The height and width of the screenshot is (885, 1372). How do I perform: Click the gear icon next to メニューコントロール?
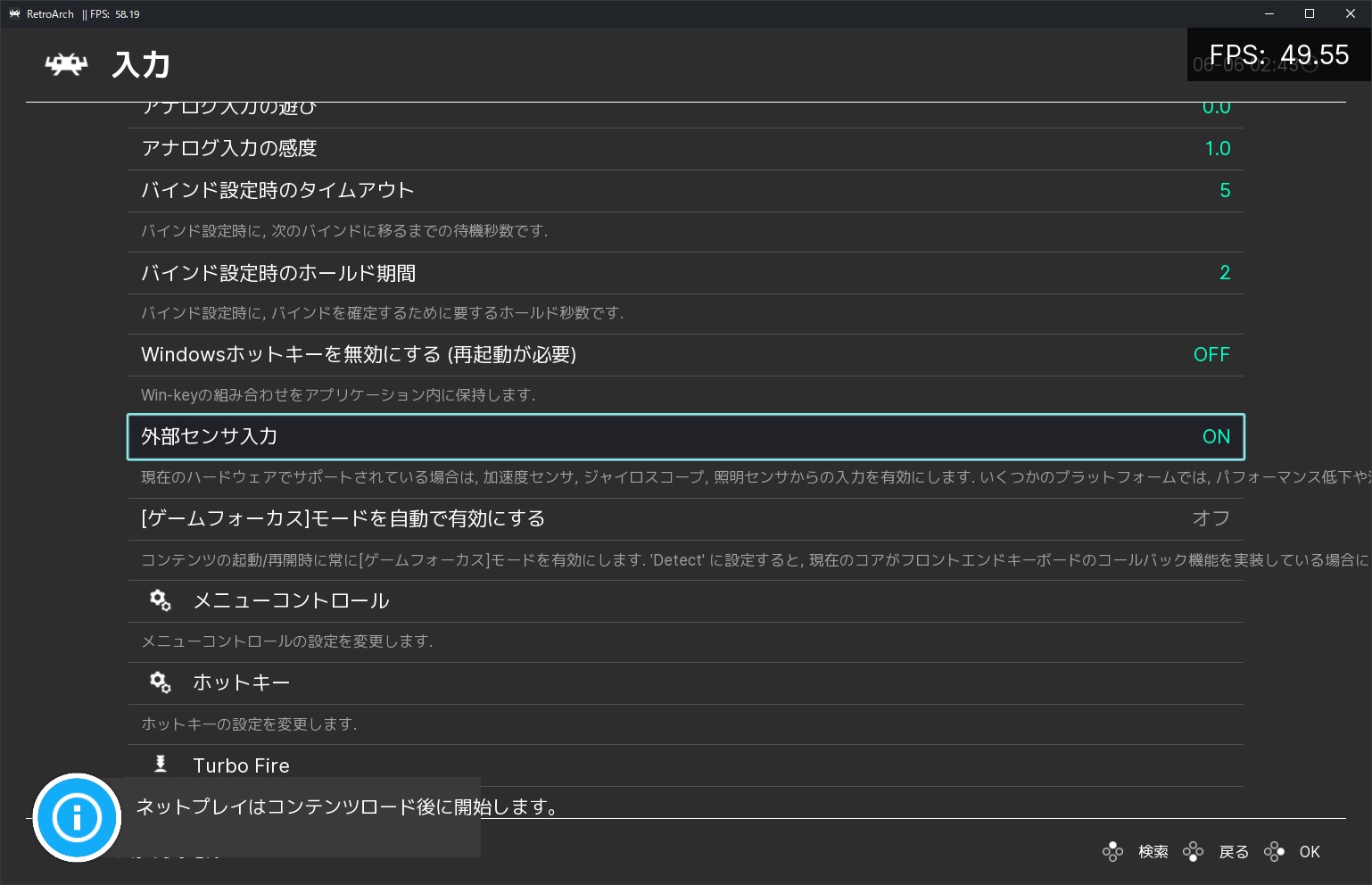pos(161,600)
